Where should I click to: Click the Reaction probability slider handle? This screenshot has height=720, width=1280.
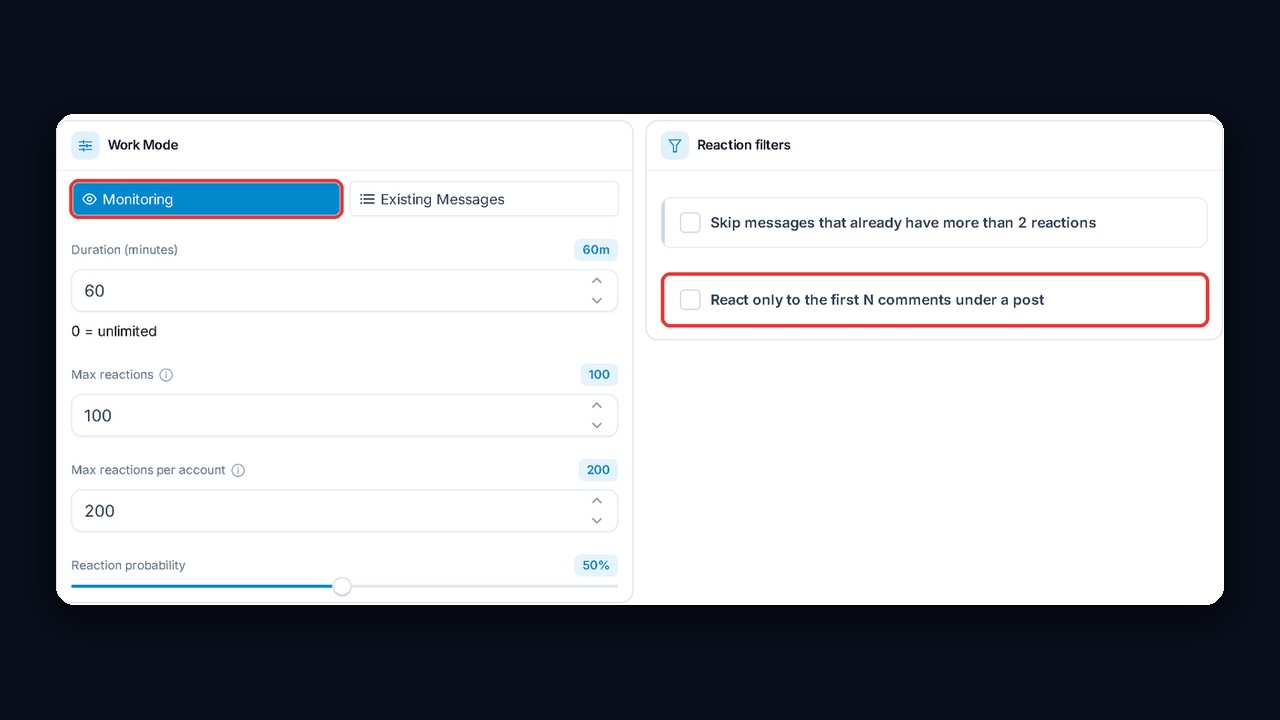342,587
